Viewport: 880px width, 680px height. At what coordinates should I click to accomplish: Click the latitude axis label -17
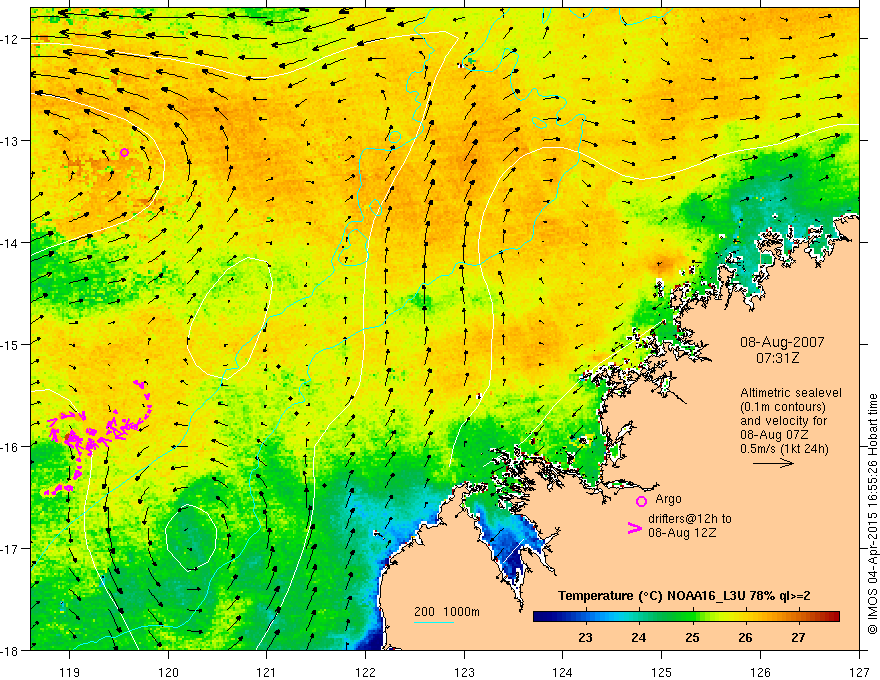[10, 548]
